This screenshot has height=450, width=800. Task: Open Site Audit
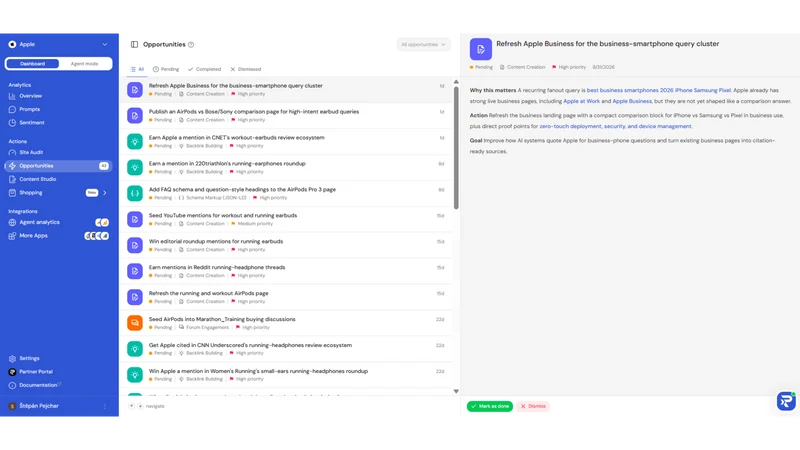31,152
